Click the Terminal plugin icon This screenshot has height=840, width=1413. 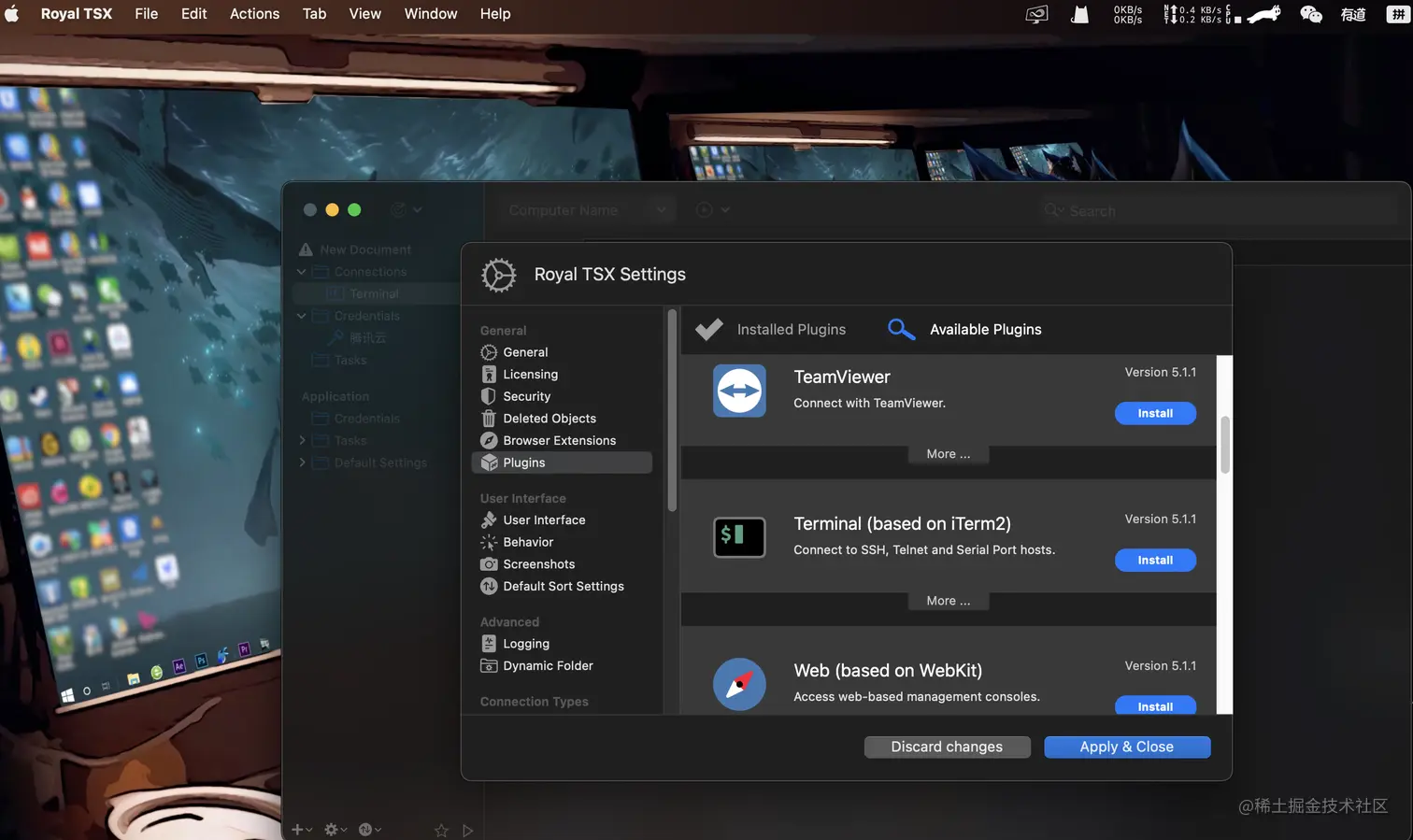739,537
